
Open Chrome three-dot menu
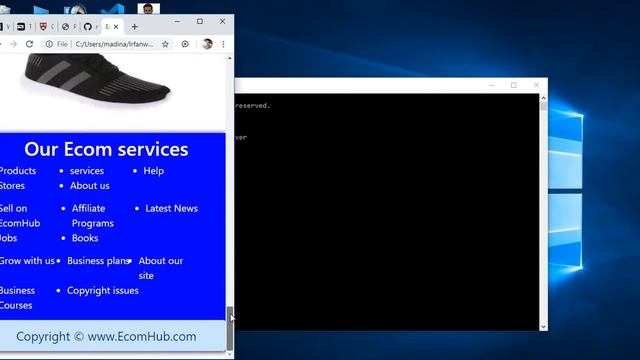[x=223, y=44]
